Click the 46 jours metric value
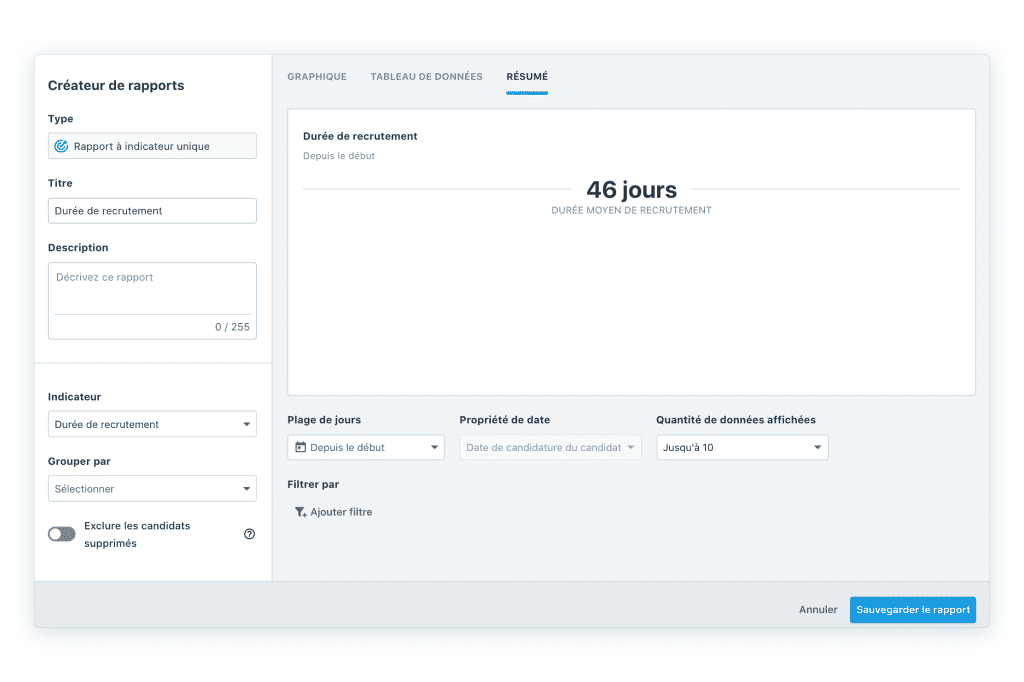 pos(631,190)
